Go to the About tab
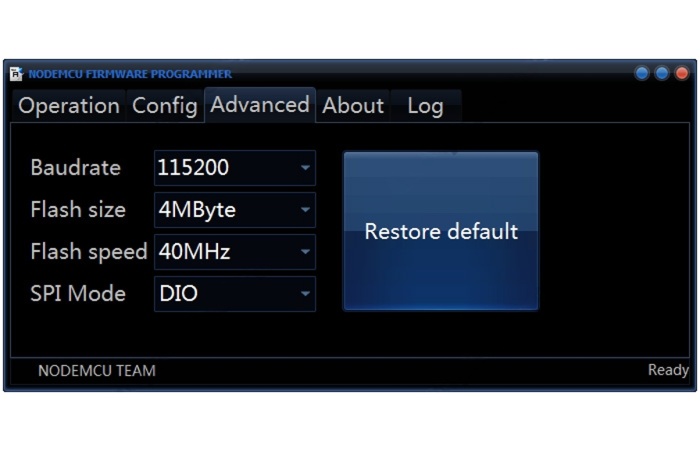 [353, 106]
